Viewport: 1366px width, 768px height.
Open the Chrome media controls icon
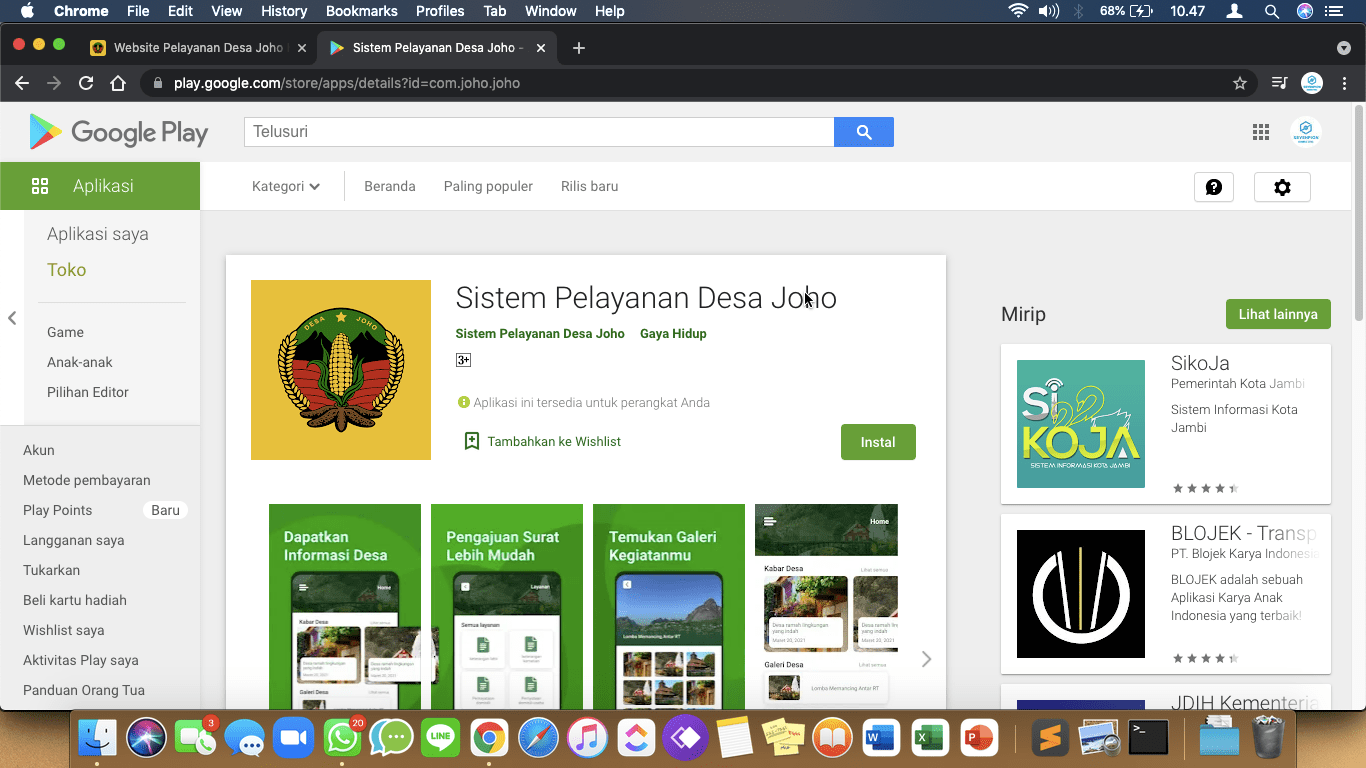tap(1279, 83)
